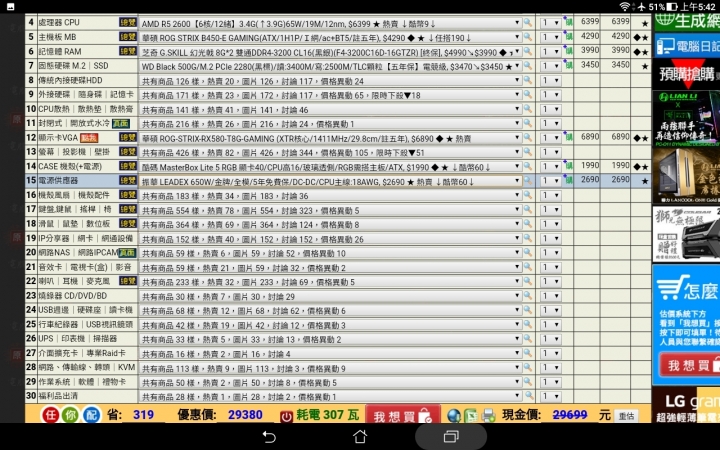Tap the LG gram advertisement
This screenshot has width=720, height=450.
pyautogui.click(x=686, y=405)
